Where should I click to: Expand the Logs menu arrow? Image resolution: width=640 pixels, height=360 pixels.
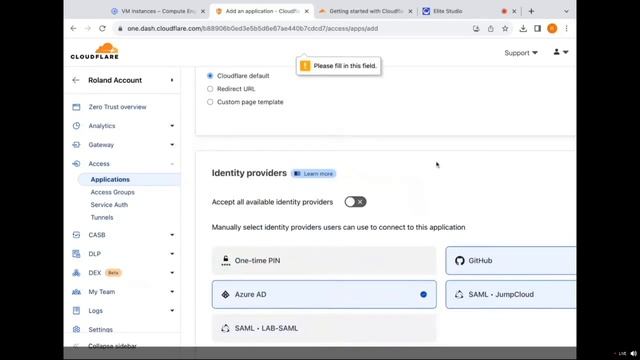(x=172, y=311)
